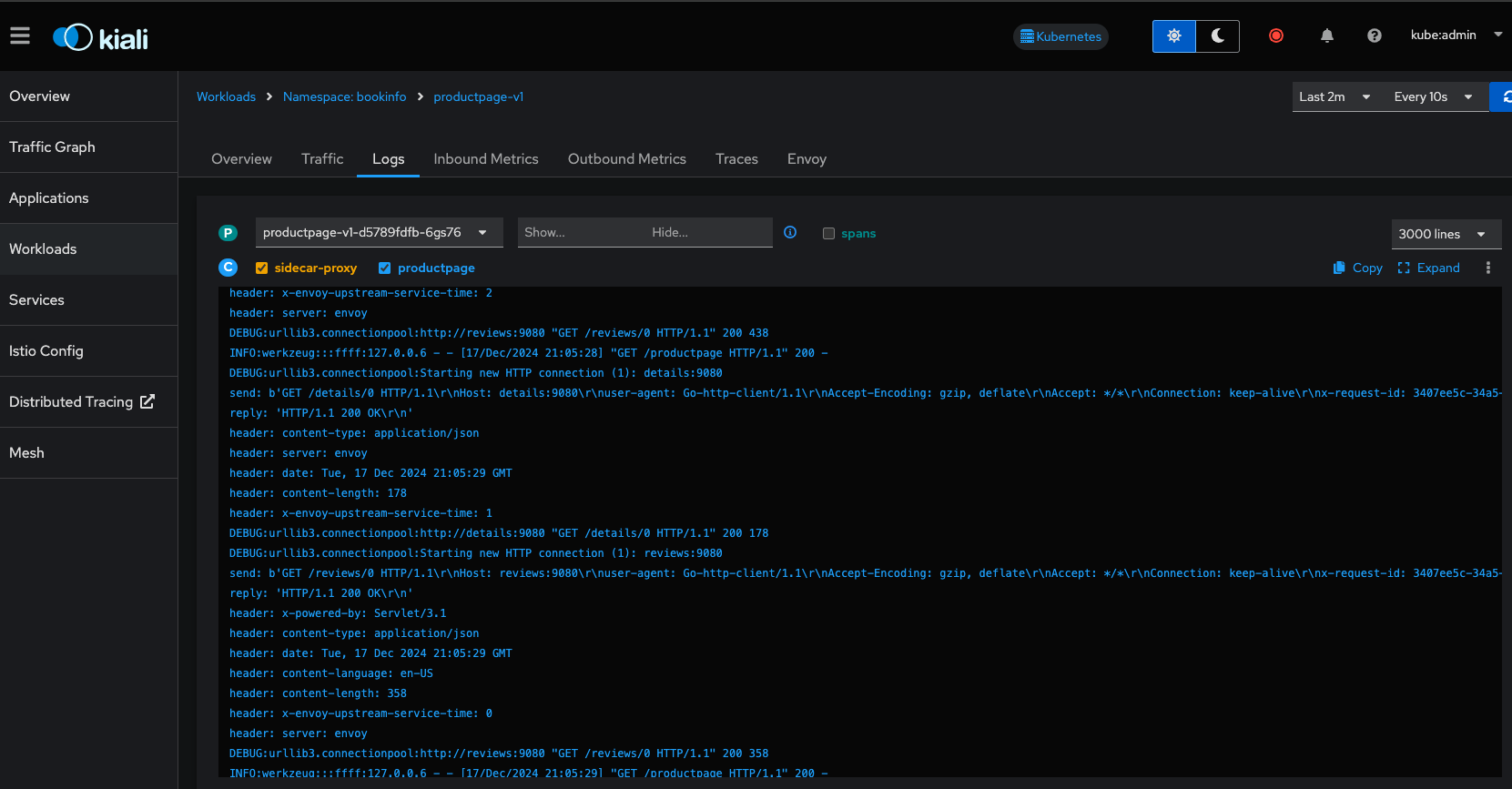The width and height of the screenshot is (1512, 789).
Task: Switch to the Traffic tab
Action: [x=322, y=158]
